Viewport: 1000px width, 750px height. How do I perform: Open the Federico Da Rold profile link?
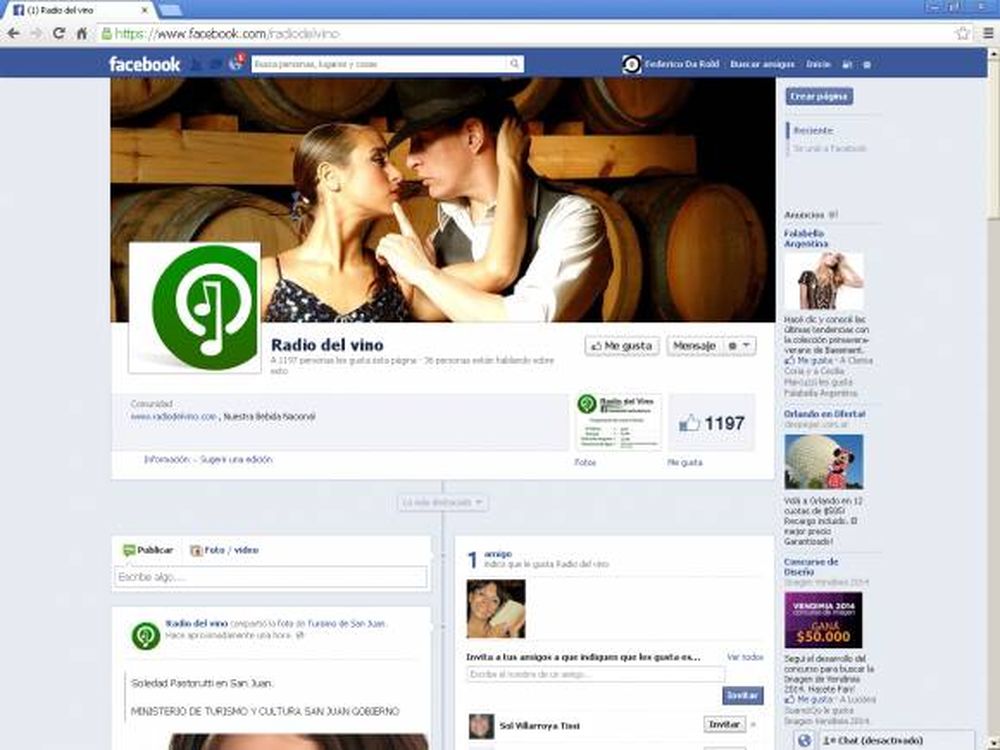(x=682, y=64)
